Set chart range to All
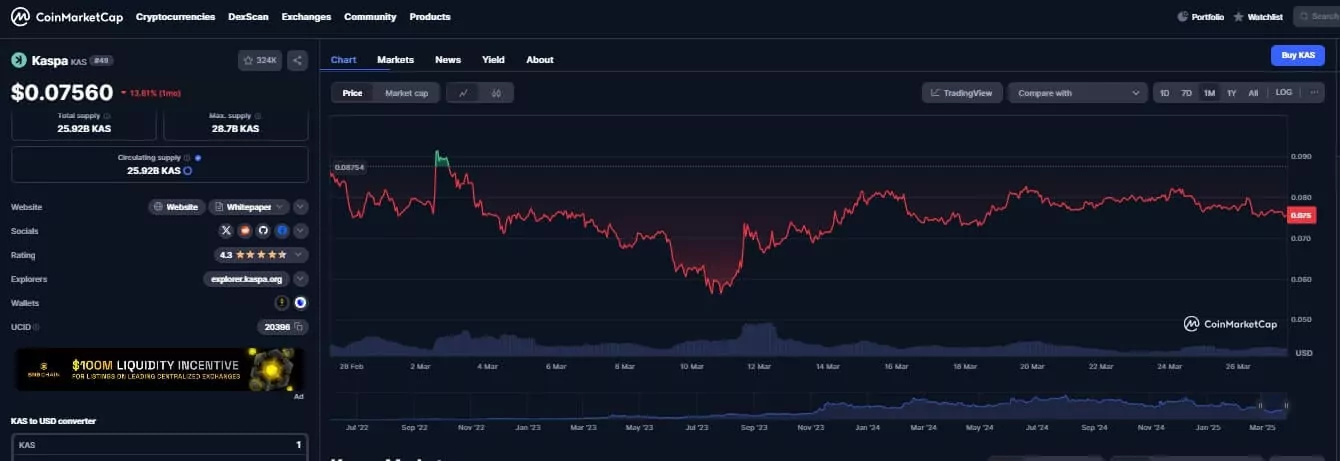 tap(1253, 93)
